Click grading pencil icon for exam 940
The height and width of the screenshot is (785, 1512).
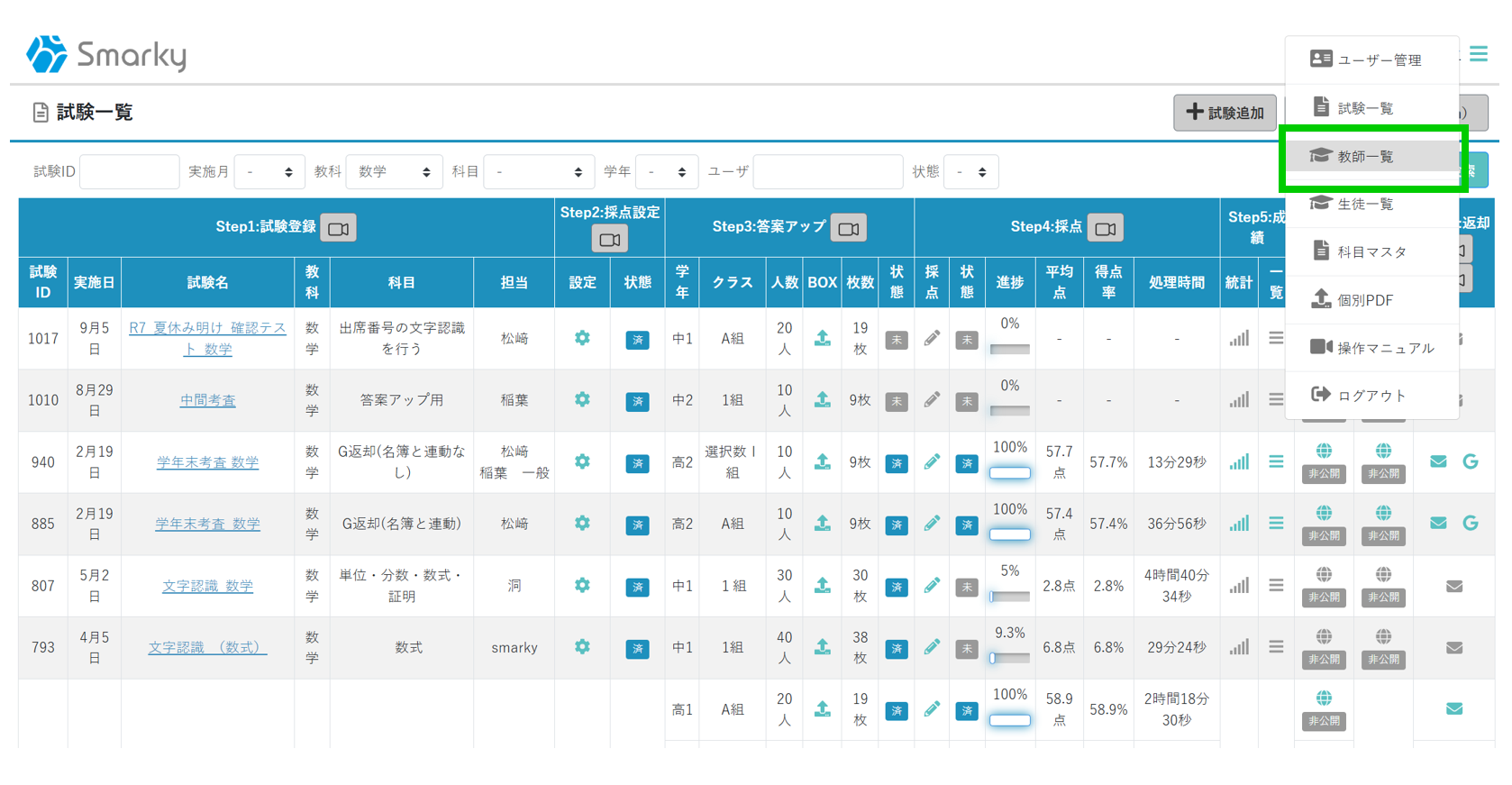point(932,461)
